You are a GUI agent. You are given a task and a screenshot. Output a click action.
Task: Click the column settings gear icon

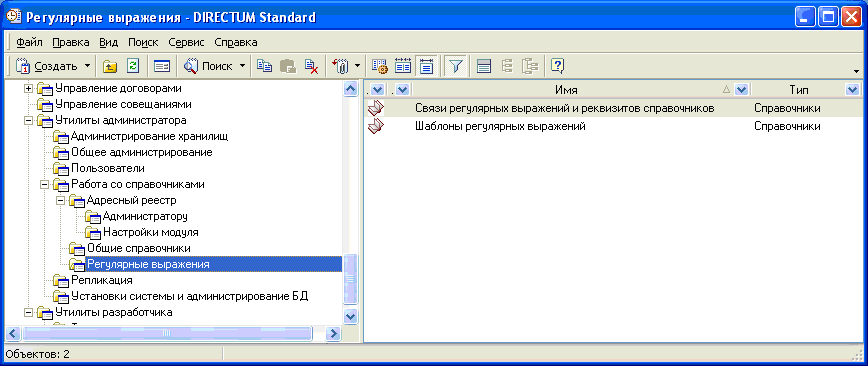[x=380, y=66]
